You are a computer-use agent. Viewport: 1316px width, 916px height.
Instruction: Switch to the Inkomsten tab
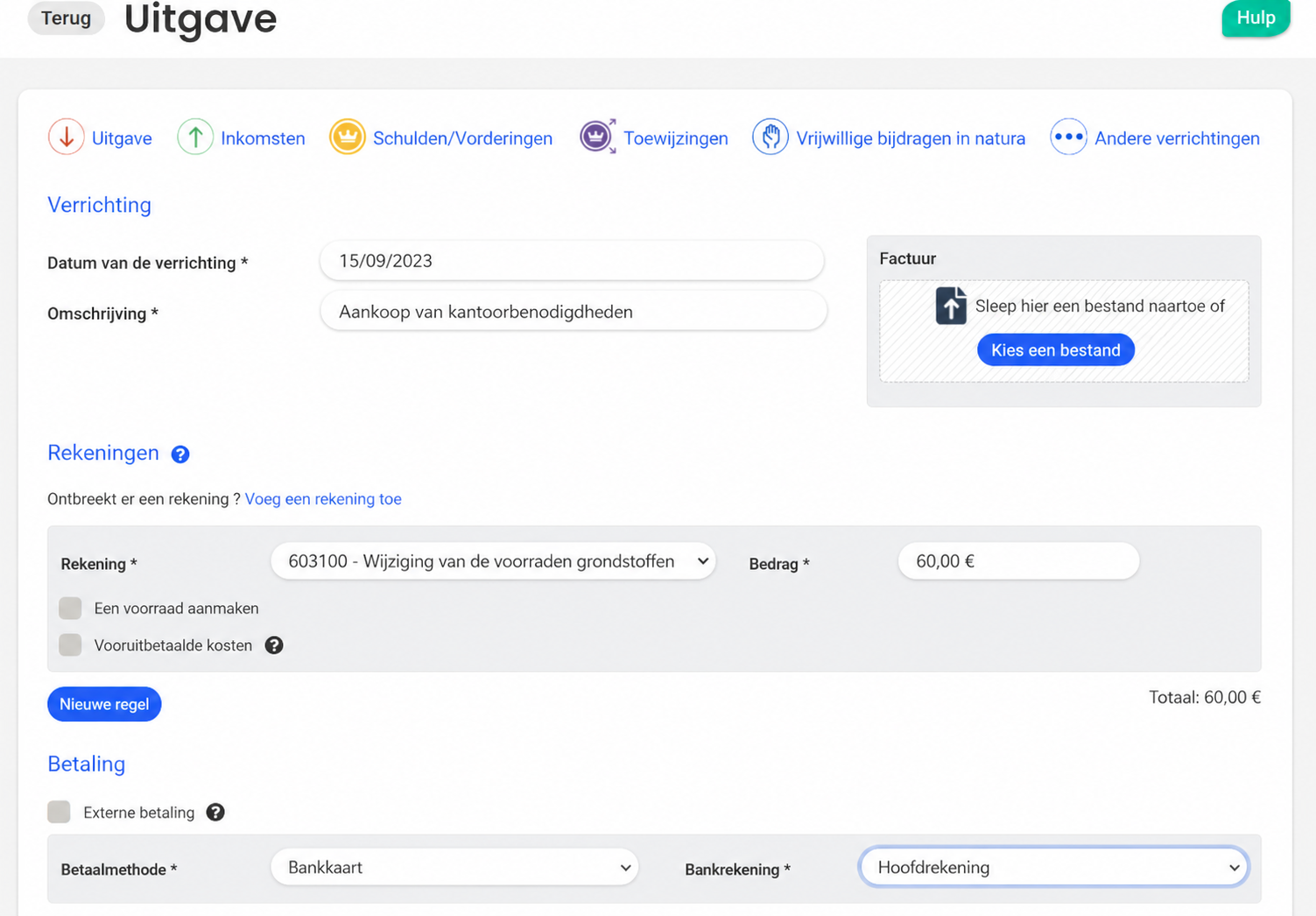tap(263, 138)
